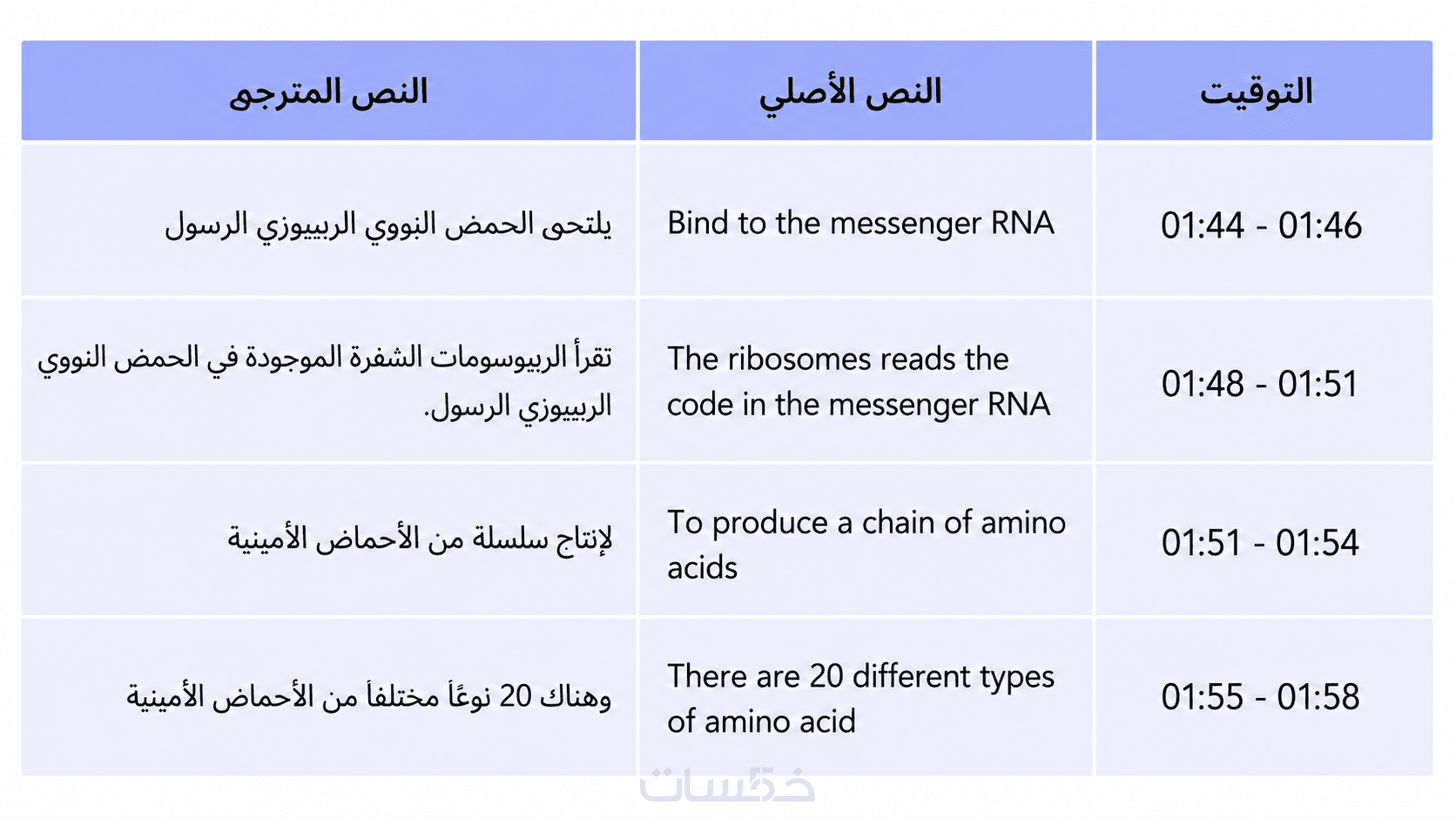Screen dimensions: 1456x819
Task: Click the خمسات watermark logo
Action: pos(728,785)
